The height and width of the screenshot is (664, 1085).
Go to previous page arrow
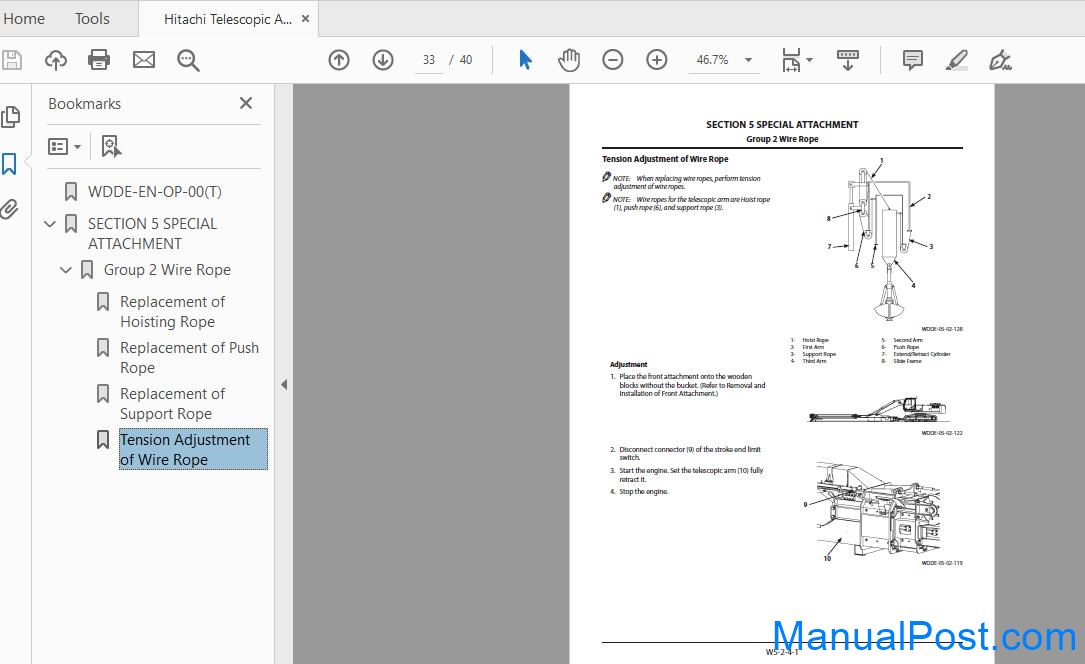[x=339, y=60]
